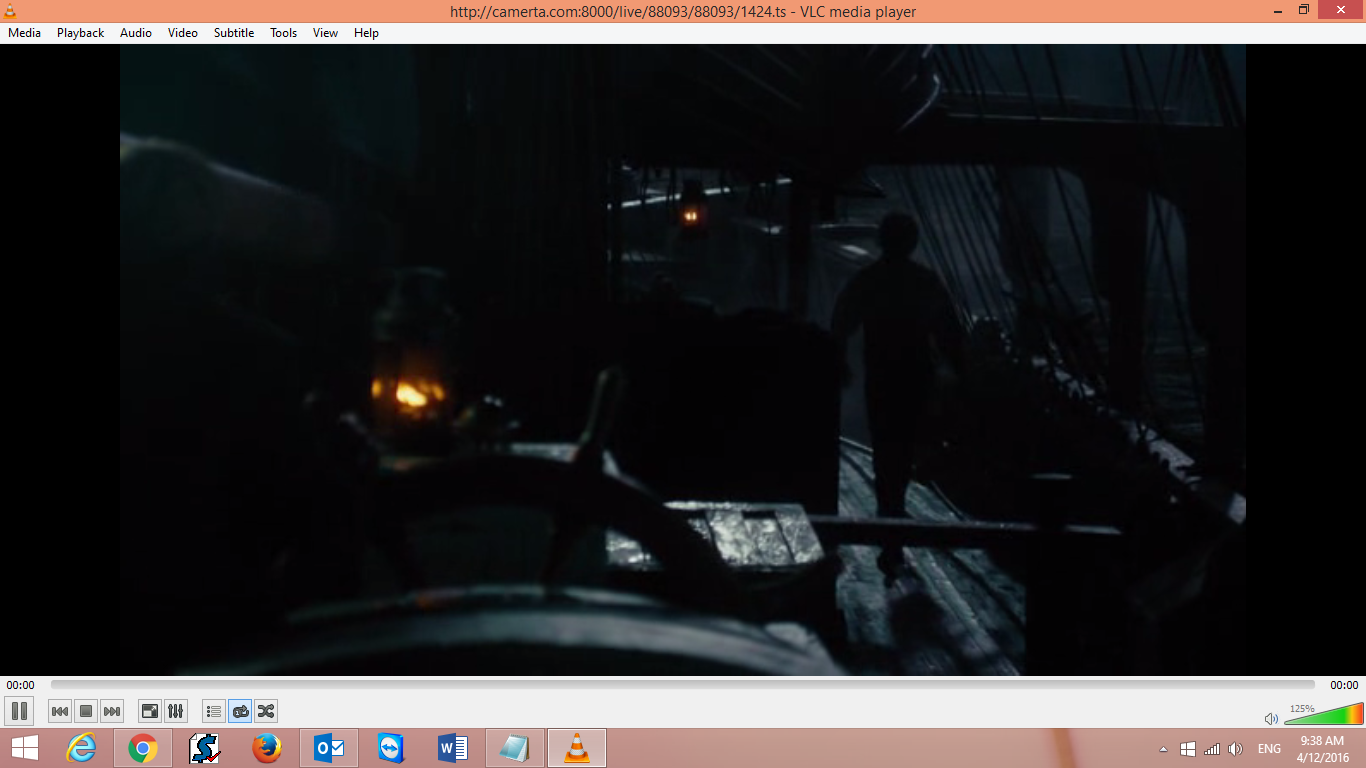Expand the hidden system tray icons
Viewport: 1366px width, 768px height.
coord(1162,748)
